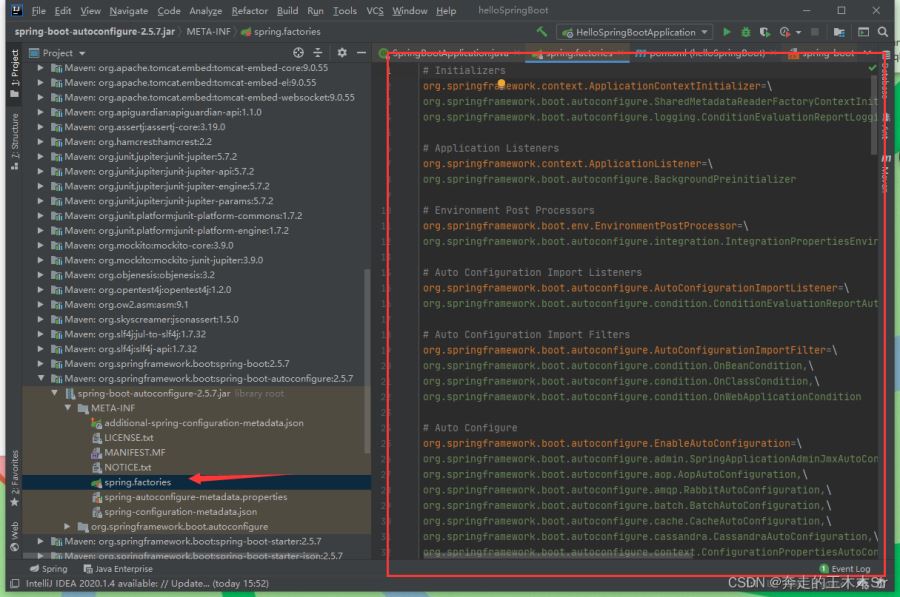The image size is (900, 597).
Task: Open the HelloSpringBootApplication run configuration dropdown
Action: pos(635,32)
